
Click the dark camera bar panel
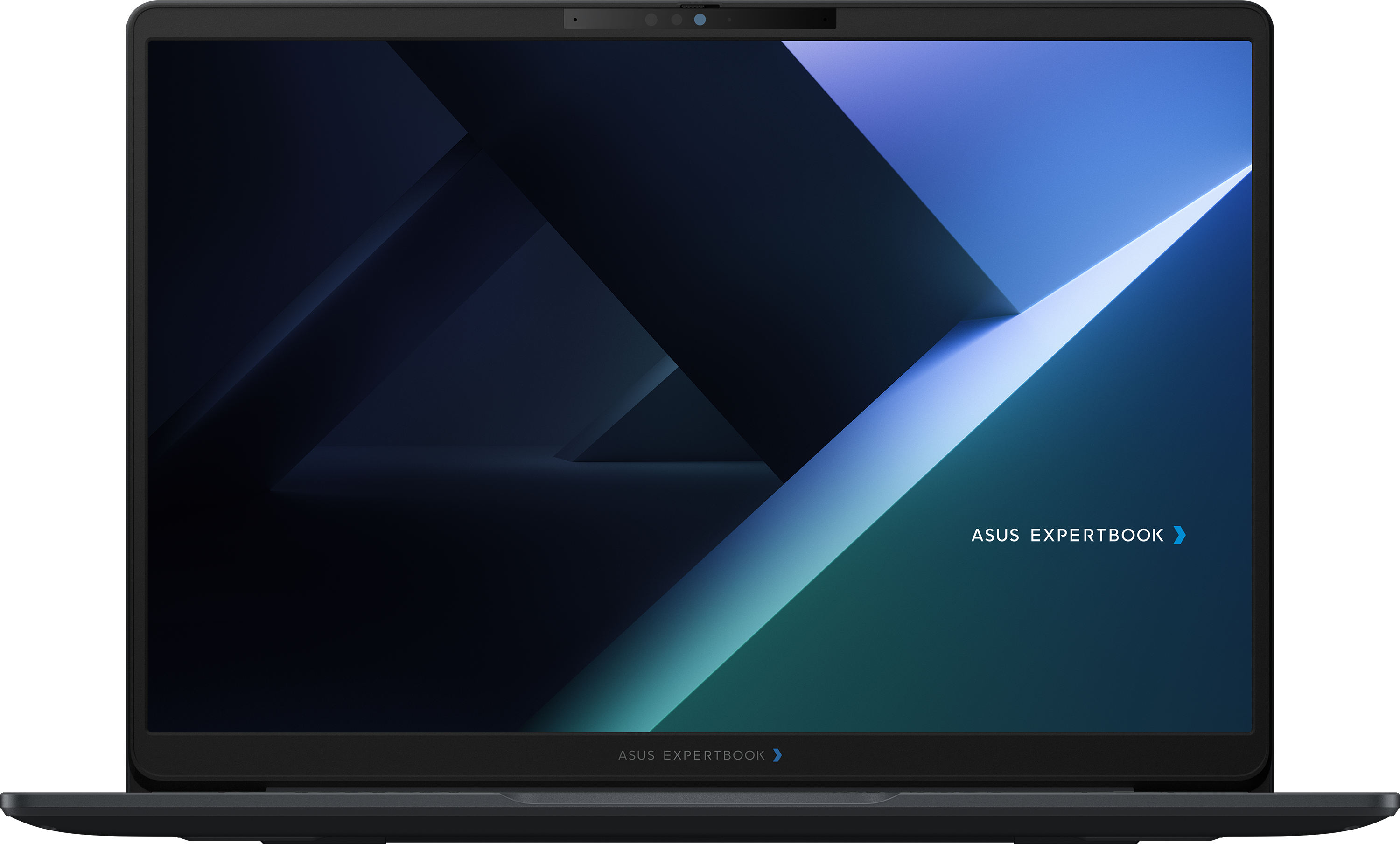(x=700, y=19)
